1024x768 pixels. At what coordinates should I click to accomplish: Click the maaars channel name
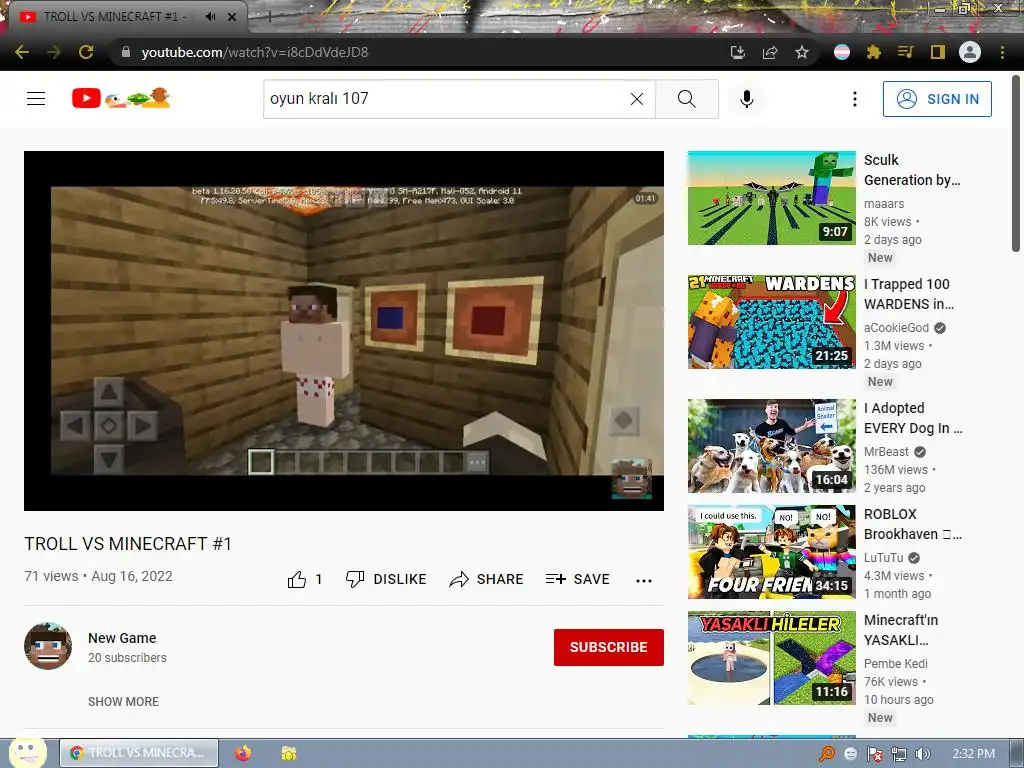[884, 204]
